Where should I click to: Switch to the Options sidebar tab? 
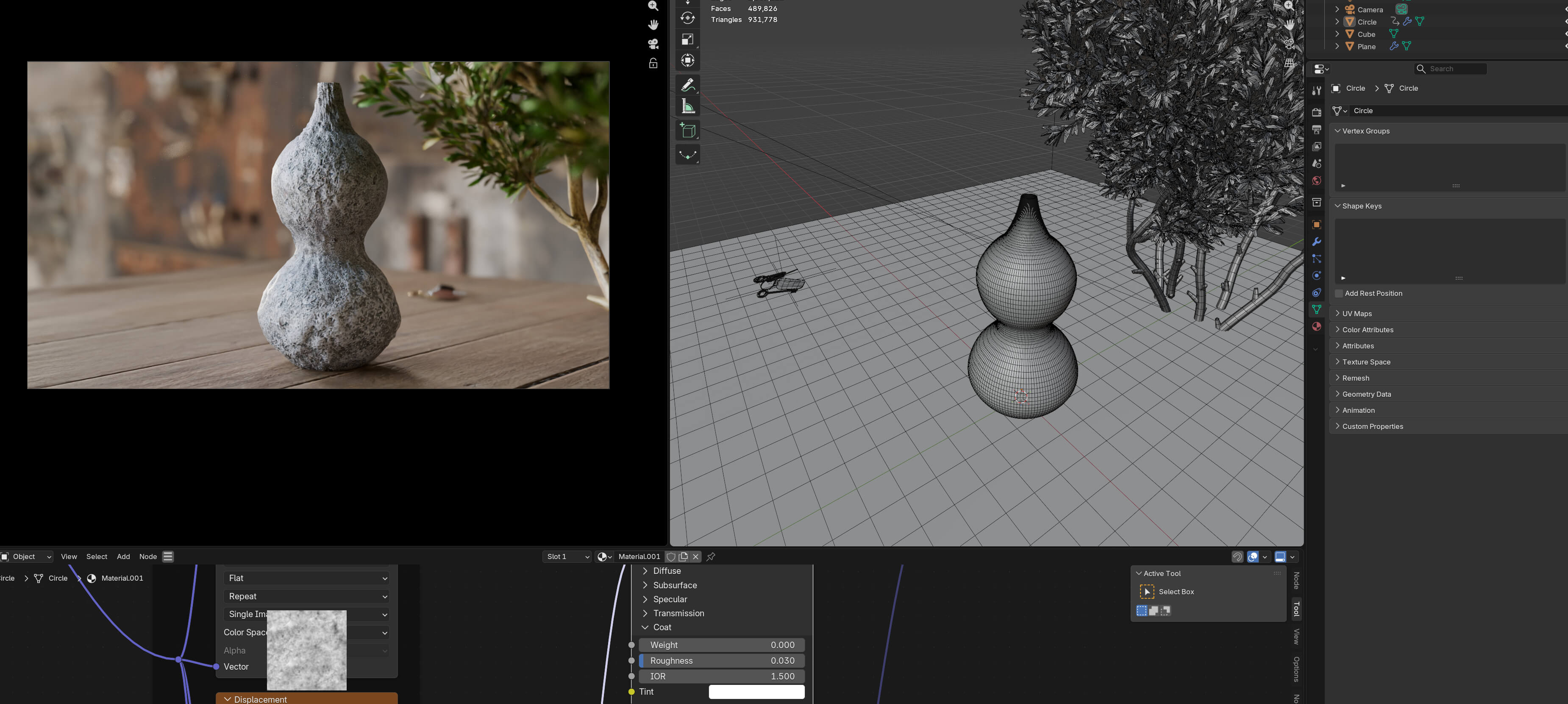coord(1296,669)
